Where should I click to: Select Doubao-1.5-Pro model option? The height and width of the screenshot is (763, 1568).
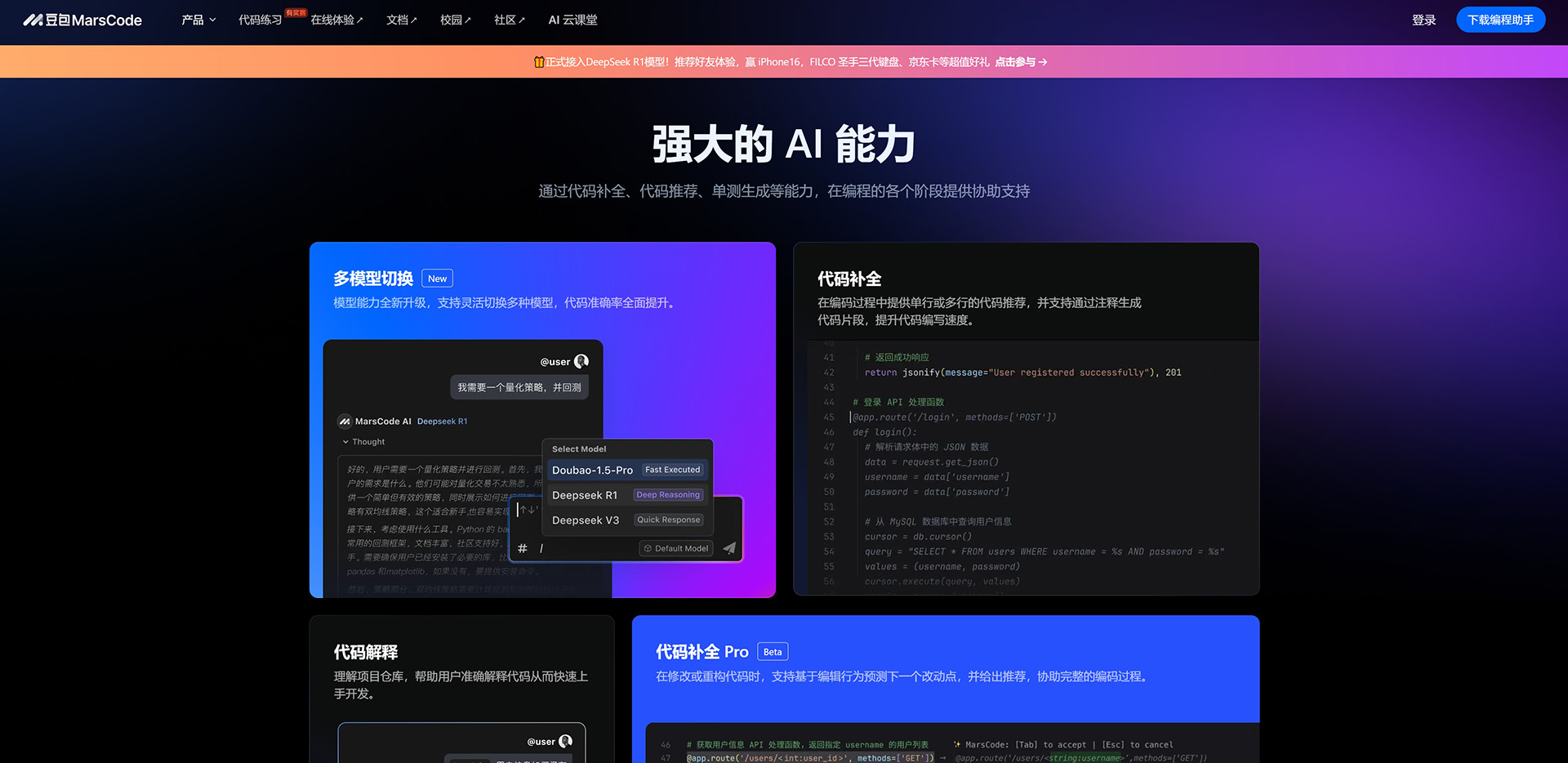tap(627, 470)
